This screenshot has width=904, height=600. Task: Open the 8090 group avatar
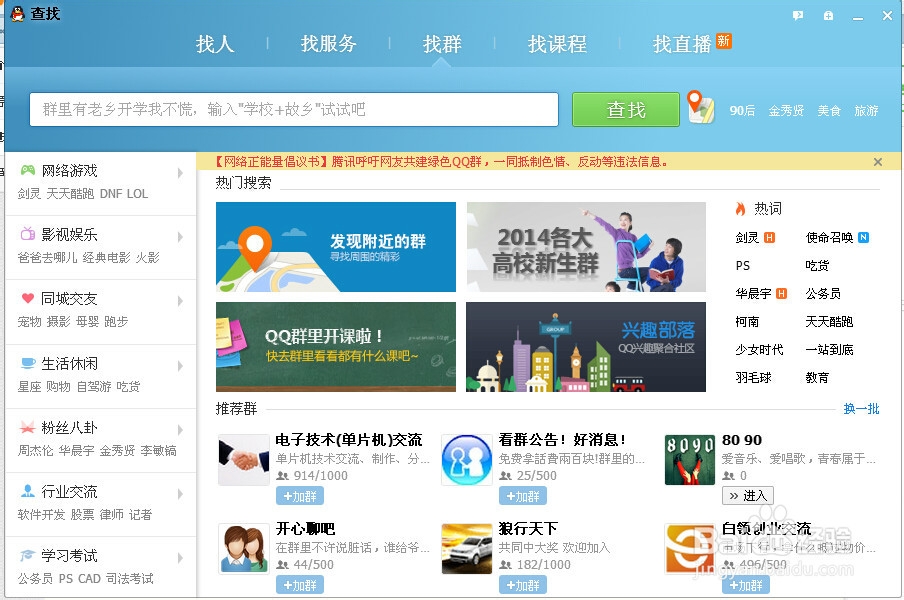tap(690, 459)
